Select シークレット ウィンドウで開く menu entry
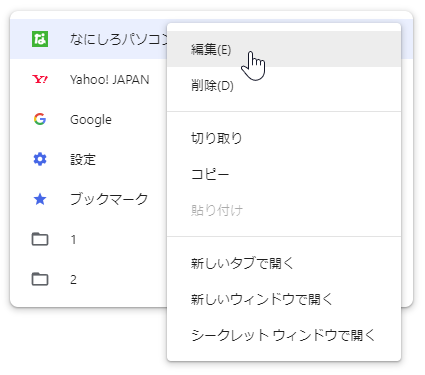This screenshot has width=425, height=375. tap(284, 335)
